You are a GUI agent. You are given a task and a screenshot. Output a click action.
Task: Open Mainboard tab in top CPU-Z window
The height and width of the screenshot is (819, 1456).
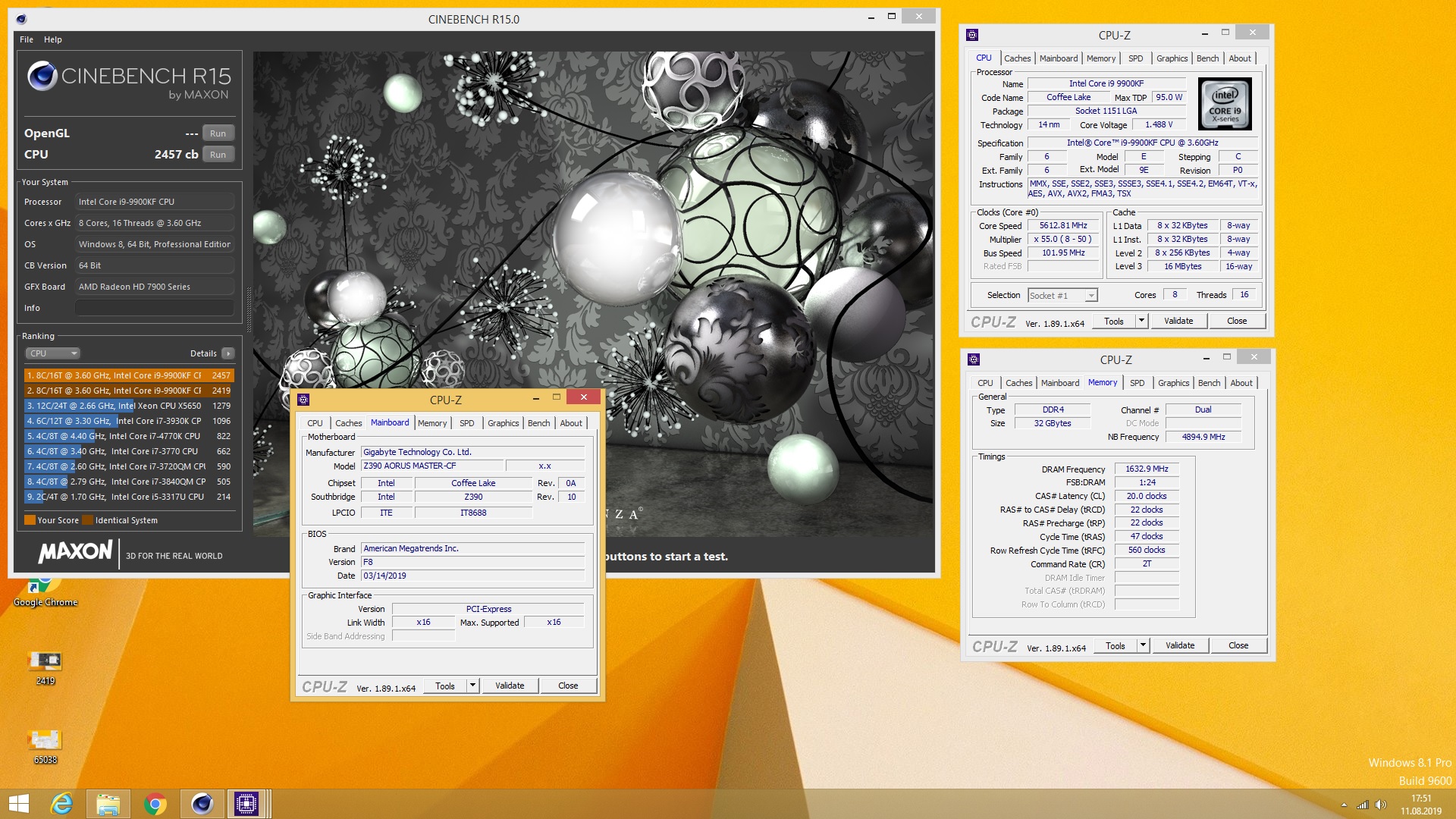coord(1059,58)
